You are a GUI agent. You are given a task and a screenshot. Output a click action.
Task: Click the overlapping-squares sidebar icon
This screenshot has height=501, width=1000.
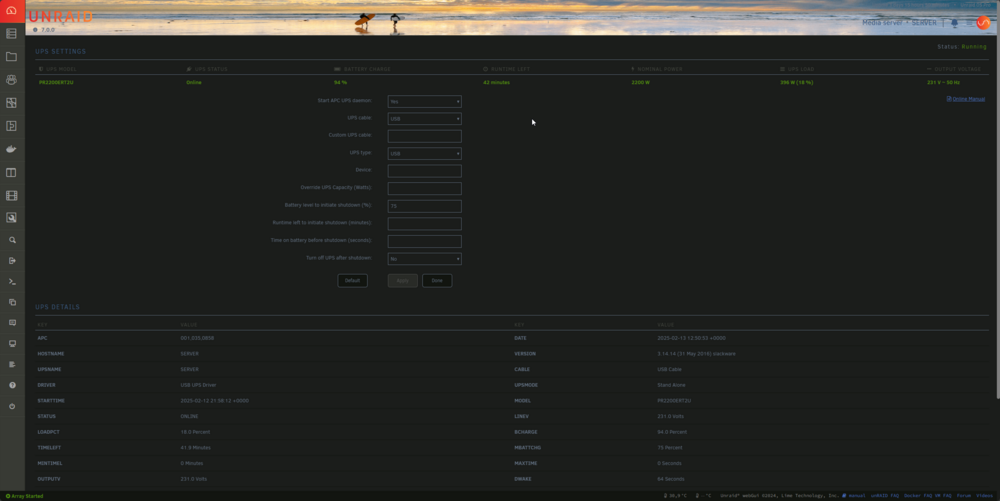(x=12, y=302)
